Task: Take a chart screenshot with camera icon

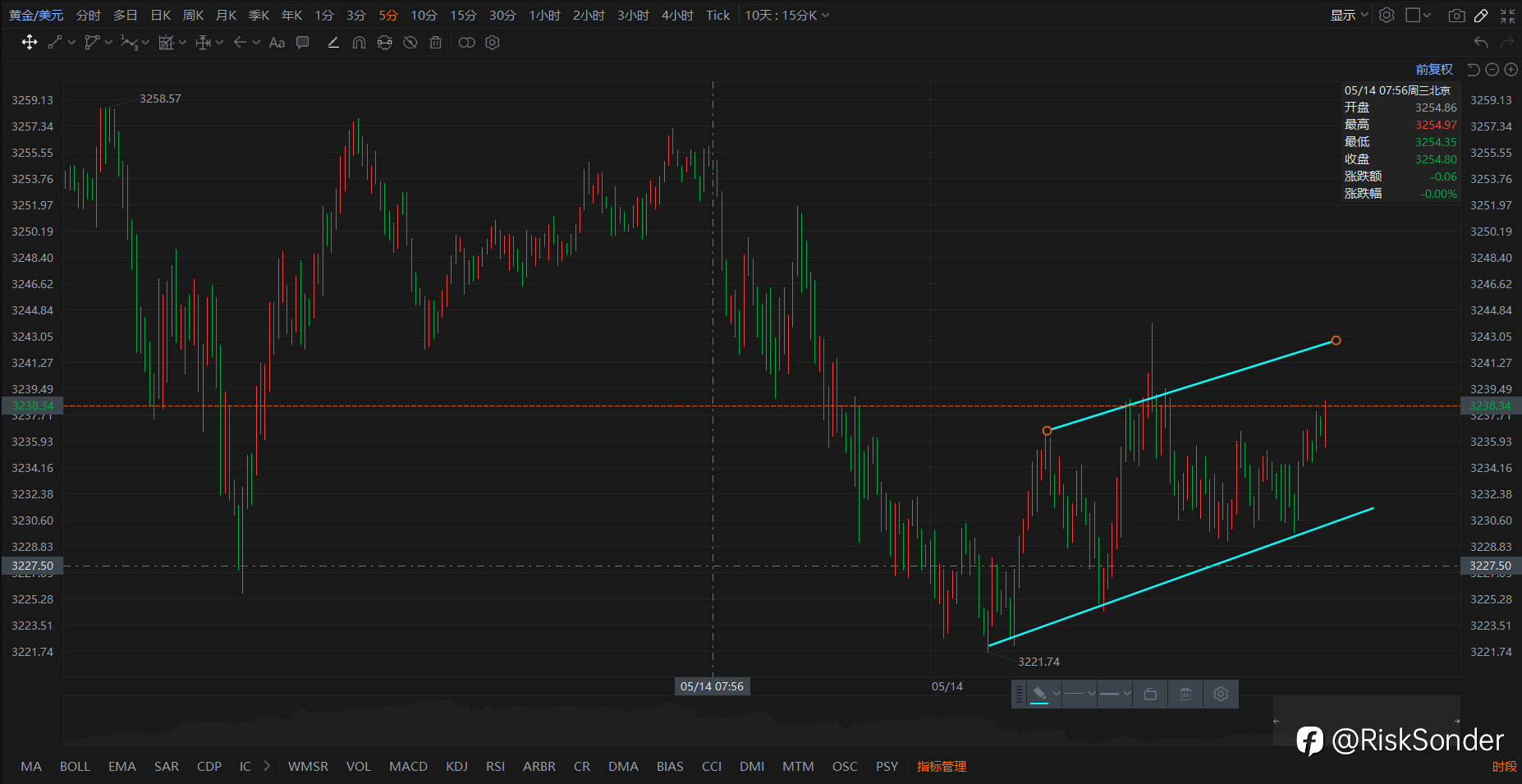Action: 1456,16
